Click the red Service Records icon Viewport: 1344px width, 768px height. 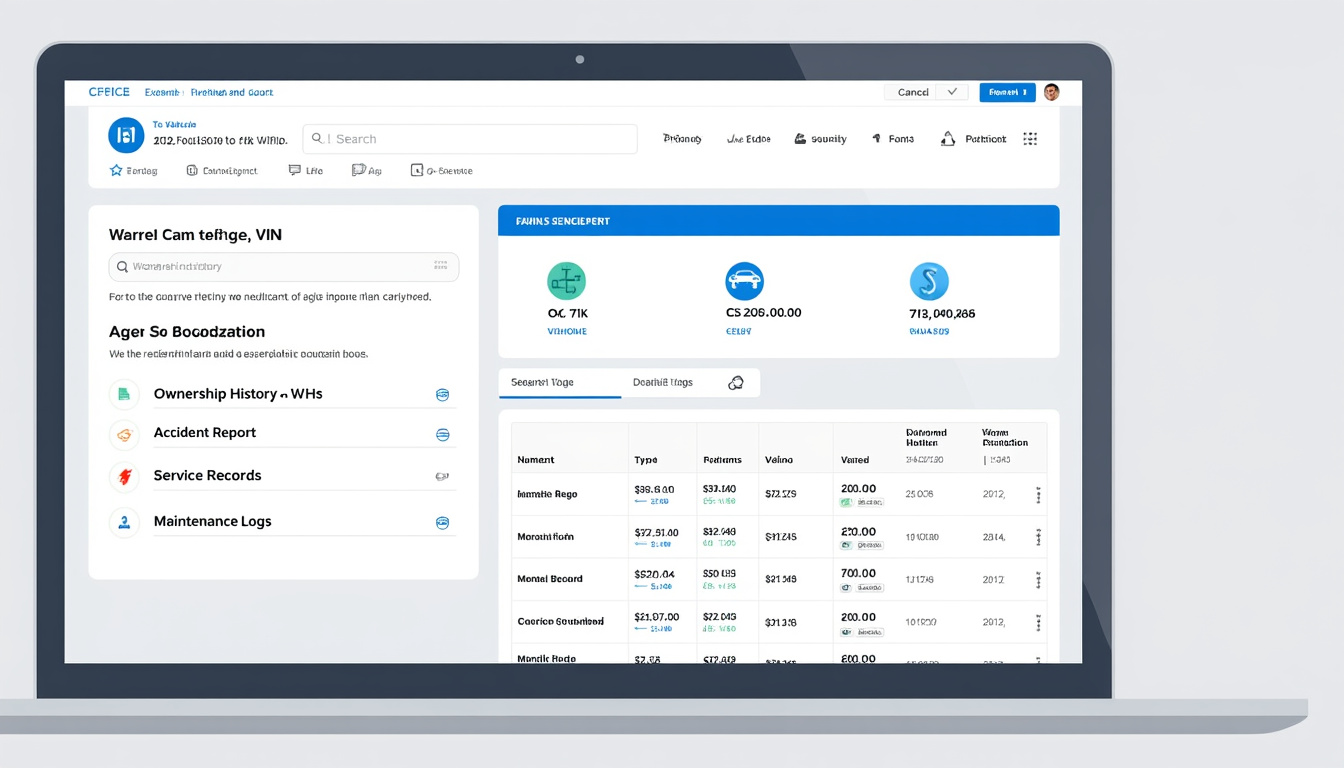[x=125, y=477]
